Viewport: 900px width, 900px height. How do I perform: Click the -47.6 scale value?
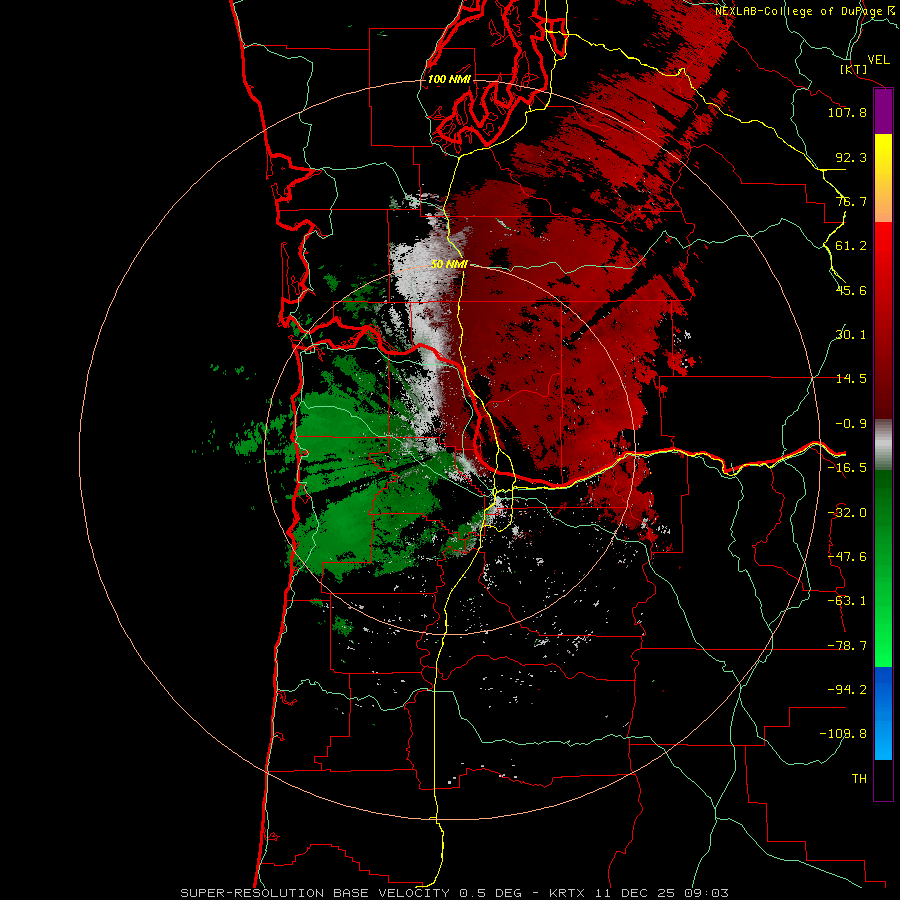point(847,557)
